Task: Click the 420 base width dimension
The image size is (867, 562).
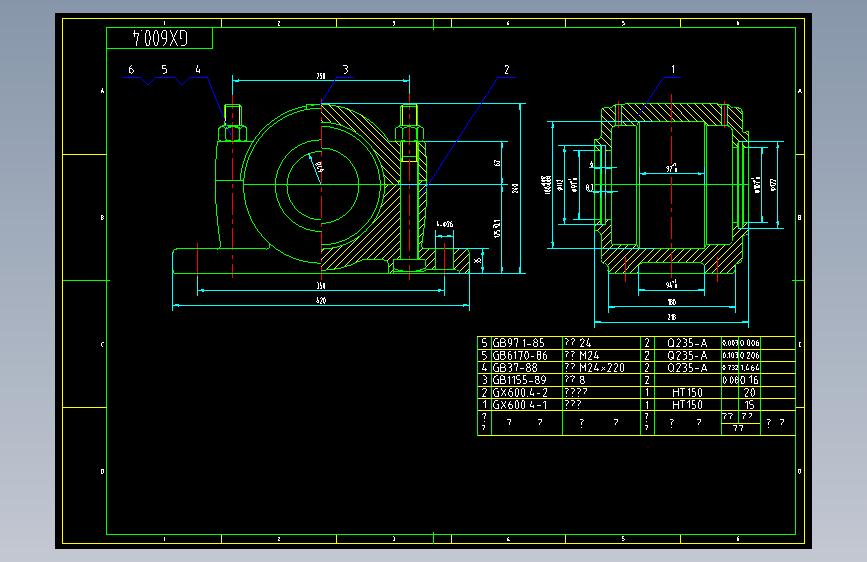Action: coord(321,300)
